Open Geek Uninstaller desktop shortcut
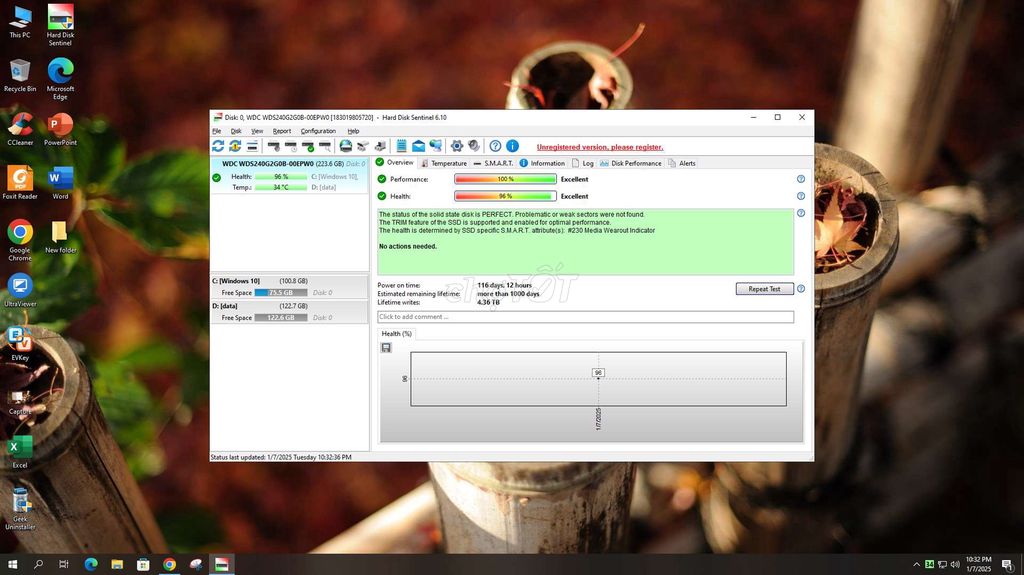 click(20, 509)
